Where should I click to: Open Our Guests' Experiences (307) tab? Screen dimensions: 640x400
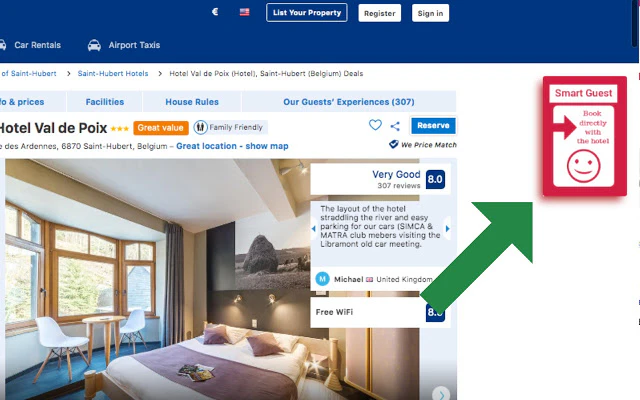(349, 102)
